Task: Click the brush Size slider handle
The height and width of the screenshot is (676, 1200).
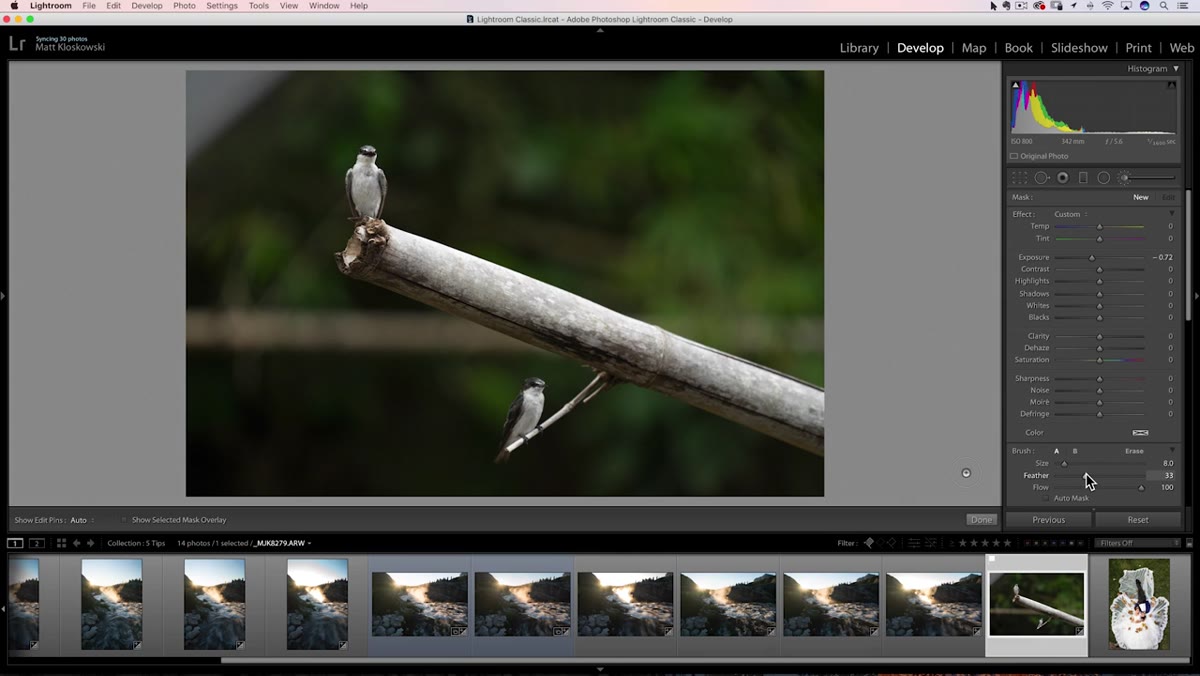Action: [1064, 464]
